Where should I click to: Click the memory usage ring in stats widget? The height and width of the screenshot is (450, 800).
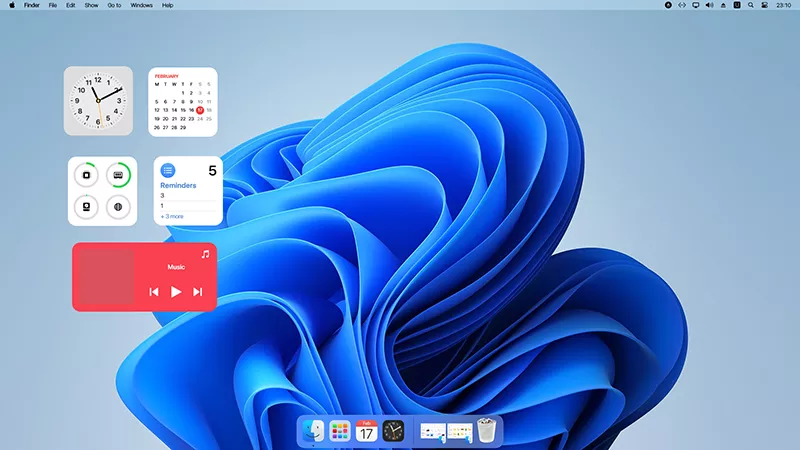118,175
